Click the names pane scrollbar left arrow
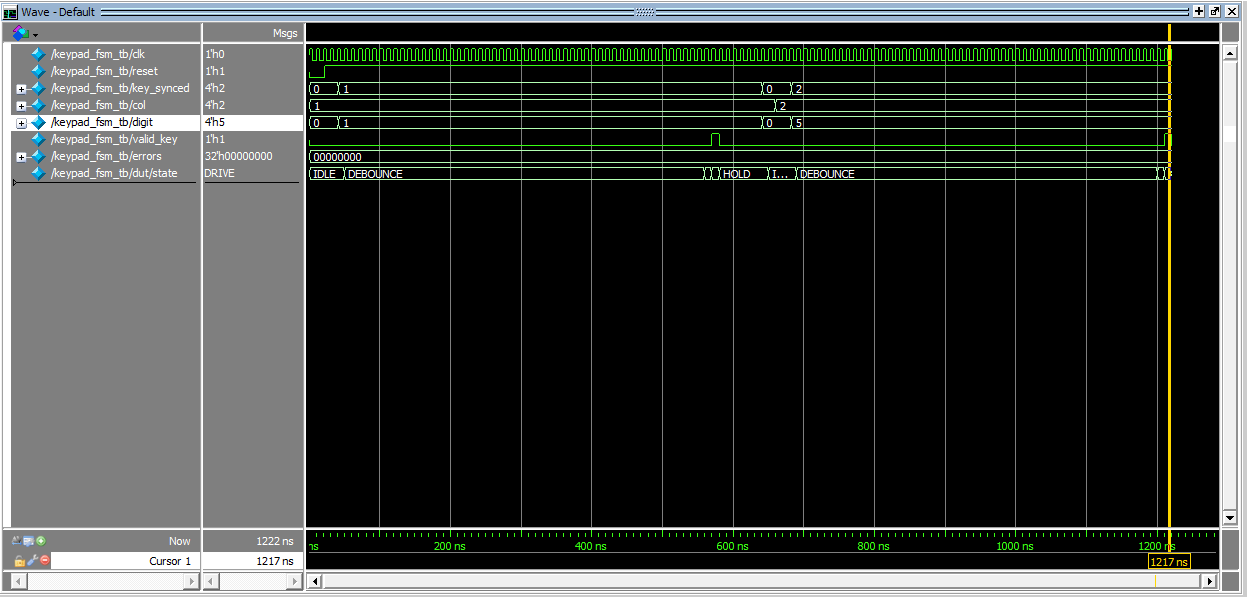The image size is (1247, 597). (x=18, y=581)
